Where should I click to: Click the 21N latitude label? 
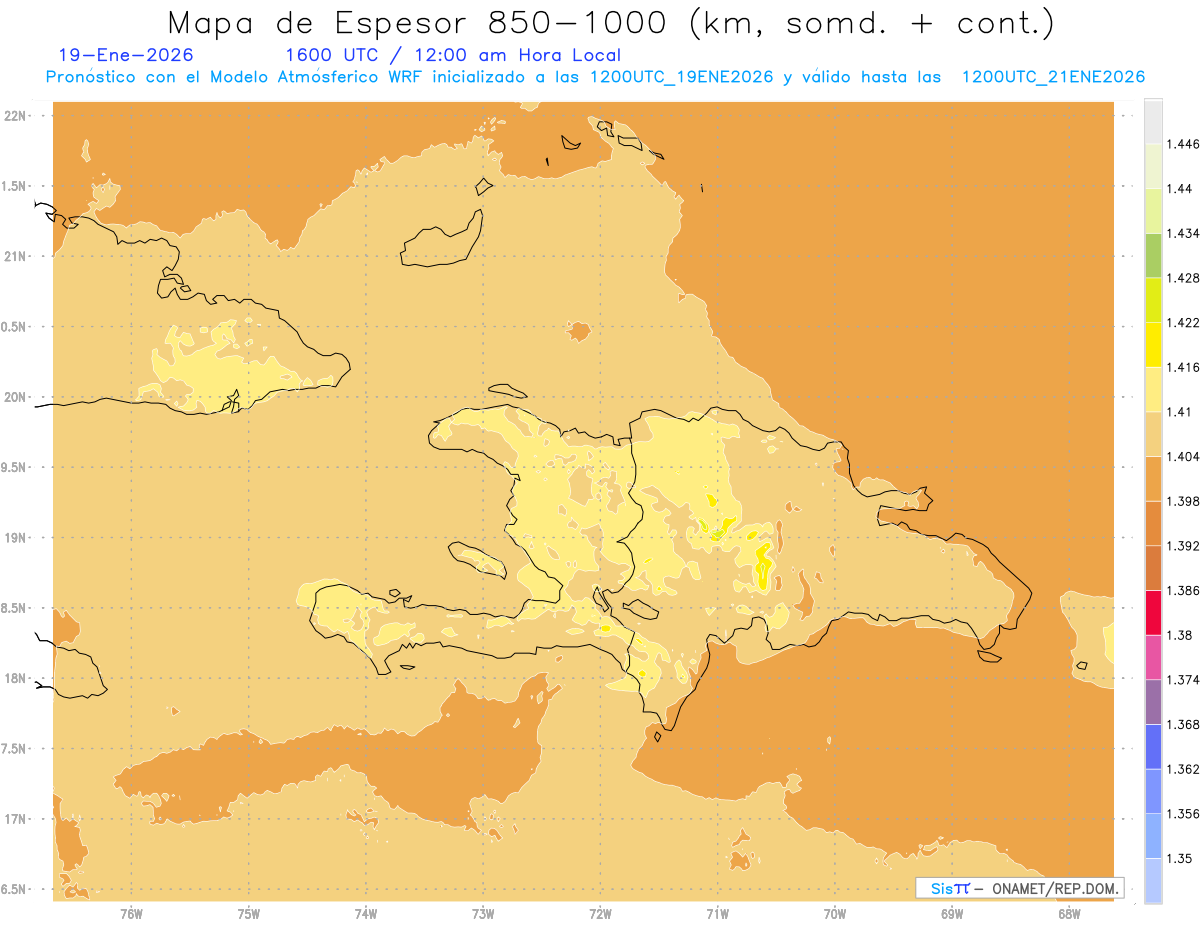tap(15, 256)
